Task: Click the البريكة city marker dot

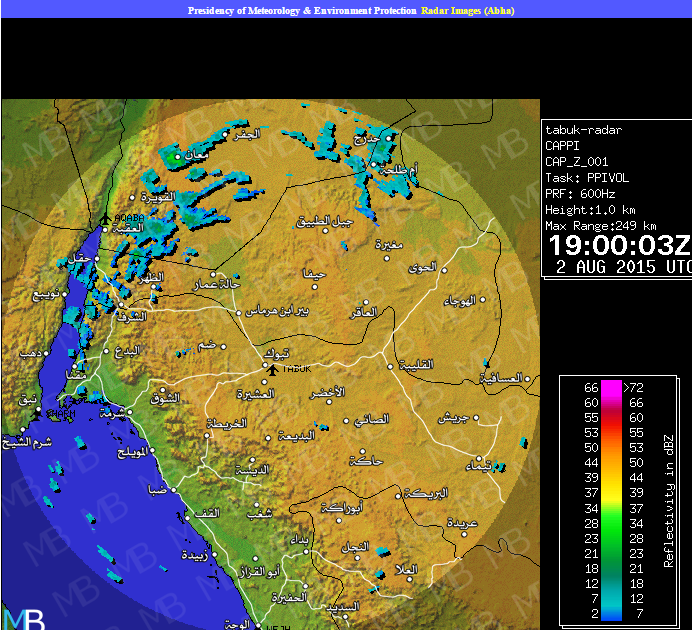Action: pyautogui.click(x=398, y=496)
